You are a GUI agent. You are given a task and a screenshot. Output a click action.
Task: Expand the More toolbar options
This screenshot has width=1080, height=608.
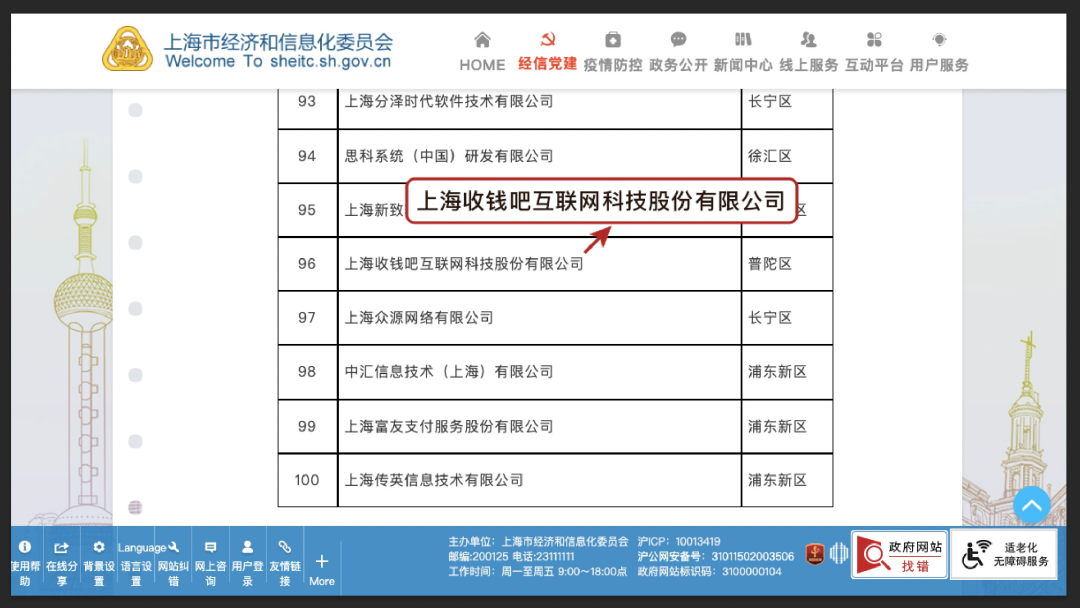click(x=321, y=568)
